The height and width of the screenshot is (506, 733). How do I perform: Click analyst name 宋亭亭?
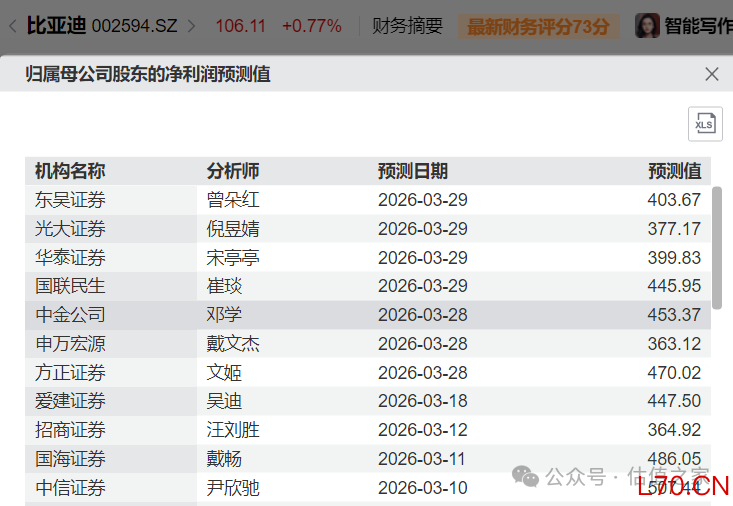[233, 258]
